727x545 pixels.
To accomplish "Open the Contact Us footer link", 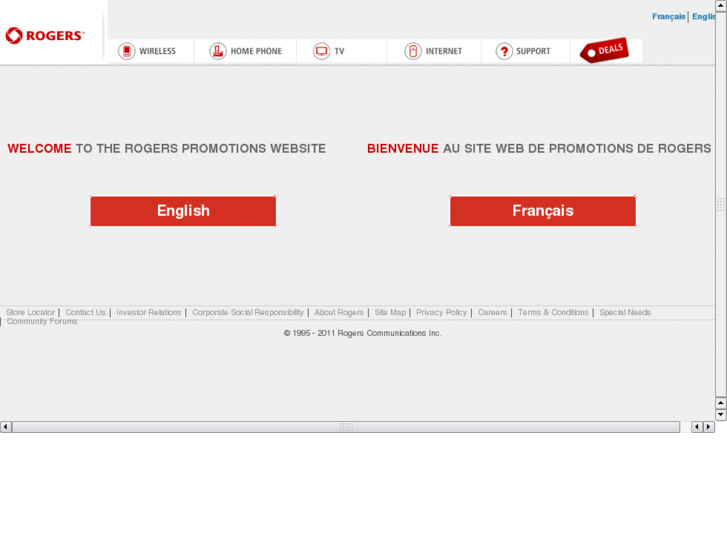I will [85, 312].
